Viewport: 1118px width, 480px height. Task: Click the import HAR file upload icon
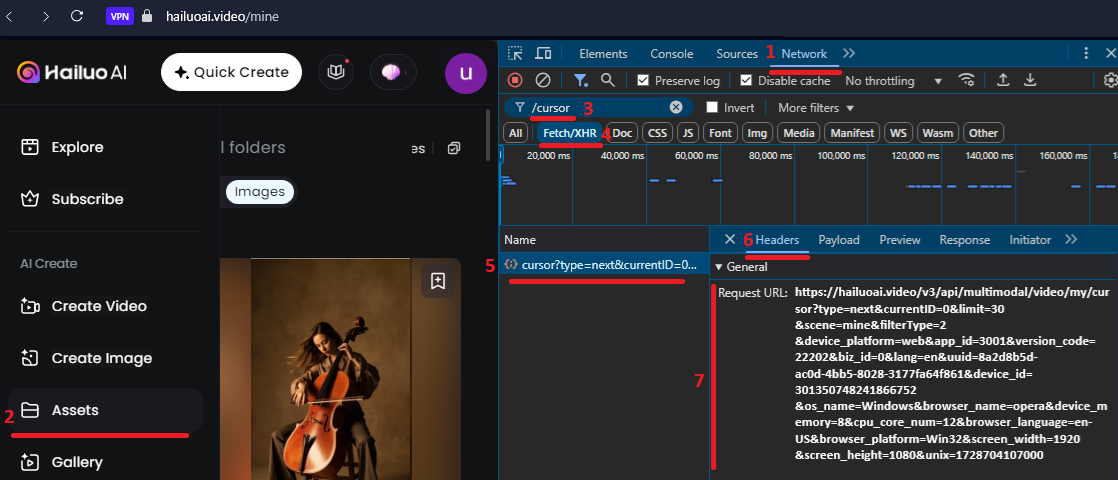[1003, 80]
